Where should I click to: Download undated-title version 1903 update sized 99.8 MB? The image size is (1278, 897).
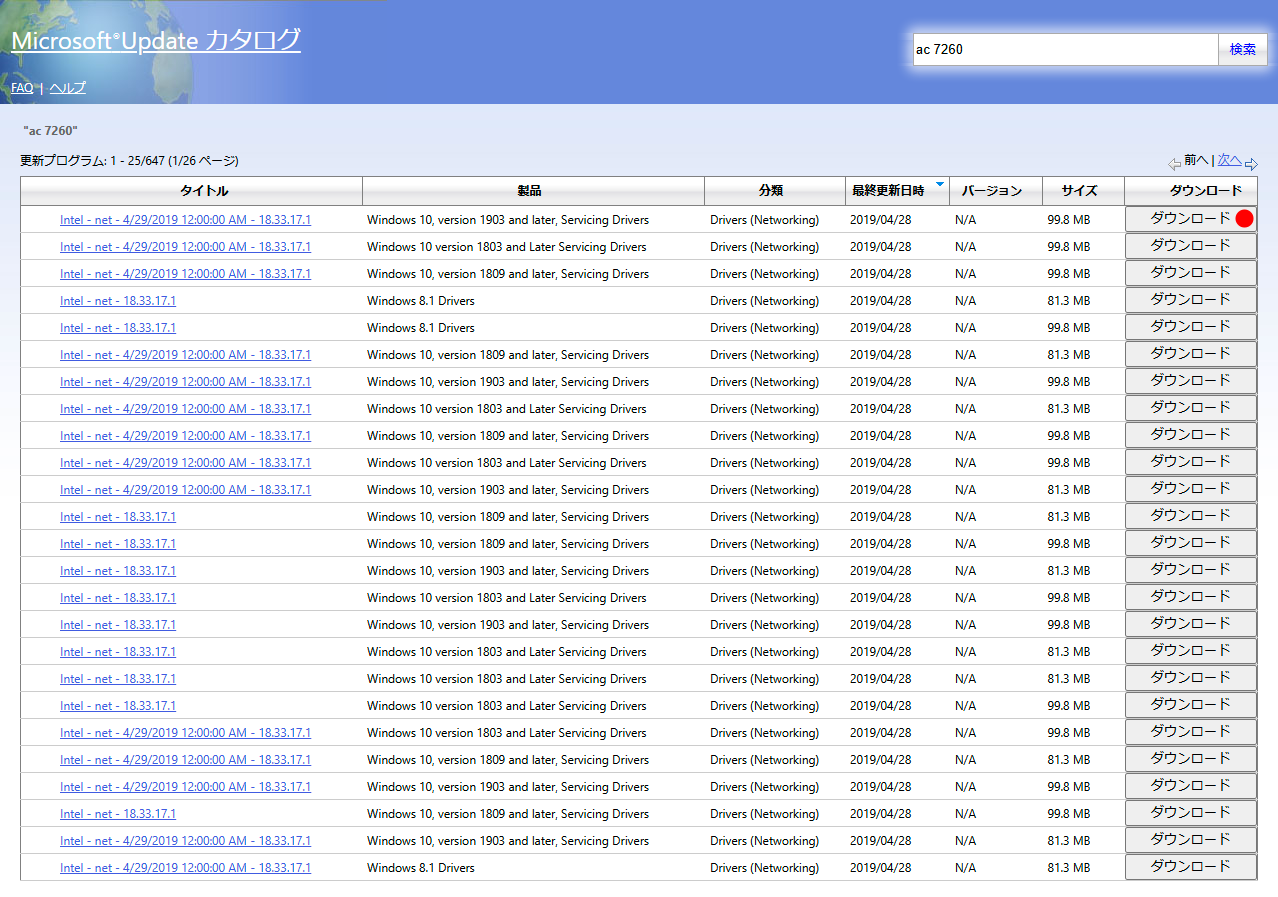(1190, 624)
